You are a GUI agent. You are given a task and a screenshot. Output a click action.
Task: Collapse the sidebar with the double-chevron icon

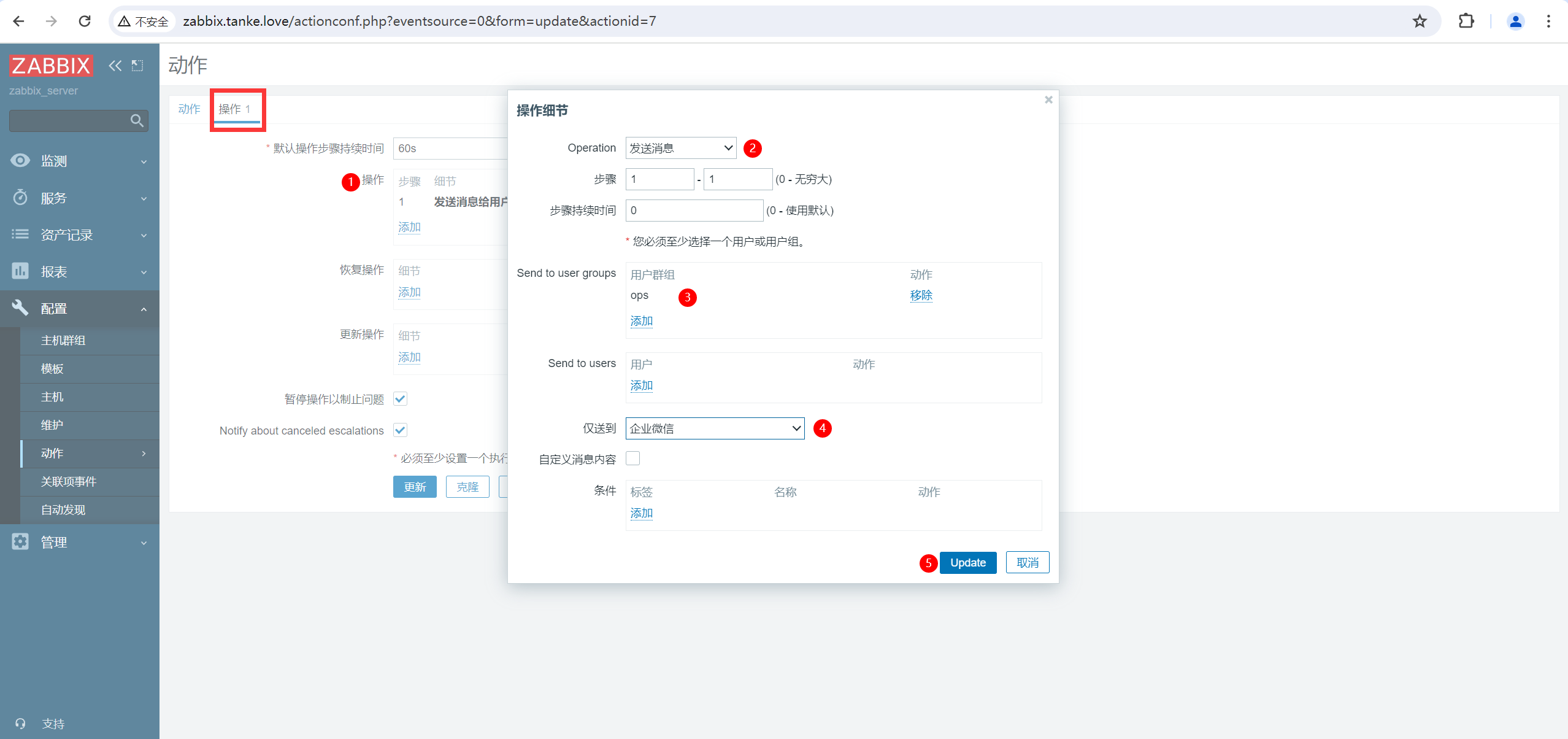point(115,66)
